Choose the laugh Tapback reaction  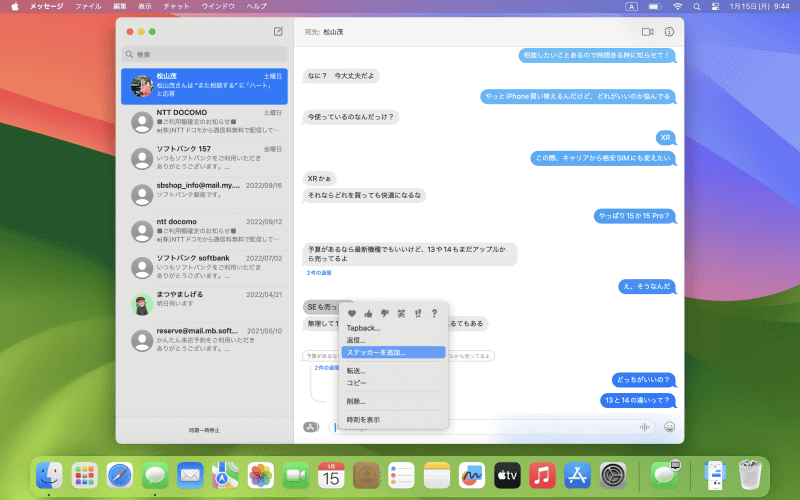[x=401, y=313]
